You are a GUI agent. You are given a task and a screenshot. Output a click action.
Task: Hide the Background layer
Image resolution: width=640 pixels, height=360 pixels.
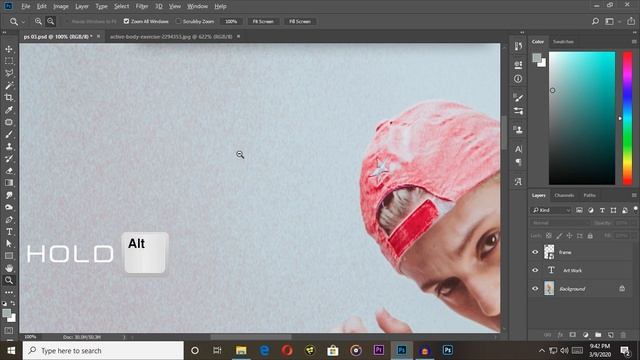click(535, 289)
